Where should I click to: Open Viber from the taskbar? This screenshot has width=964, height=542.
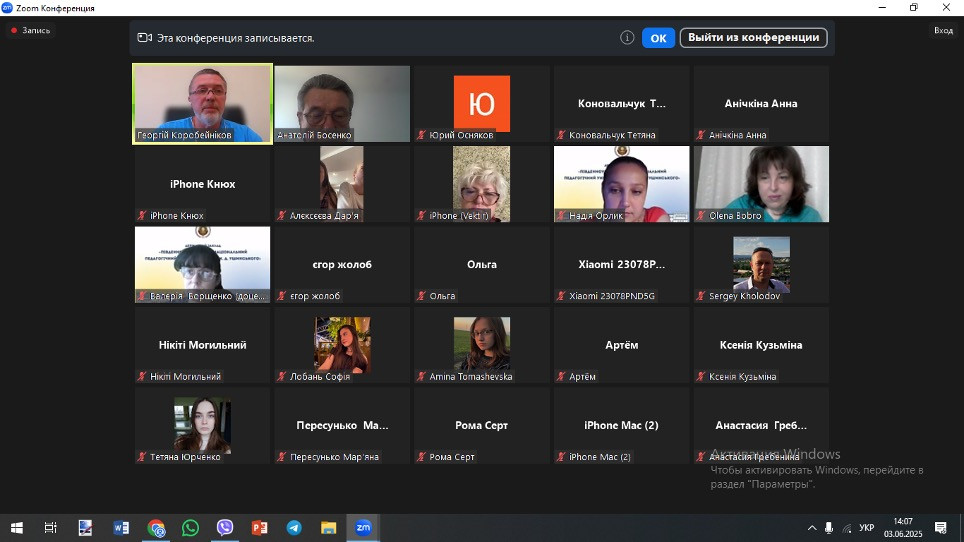225,527
